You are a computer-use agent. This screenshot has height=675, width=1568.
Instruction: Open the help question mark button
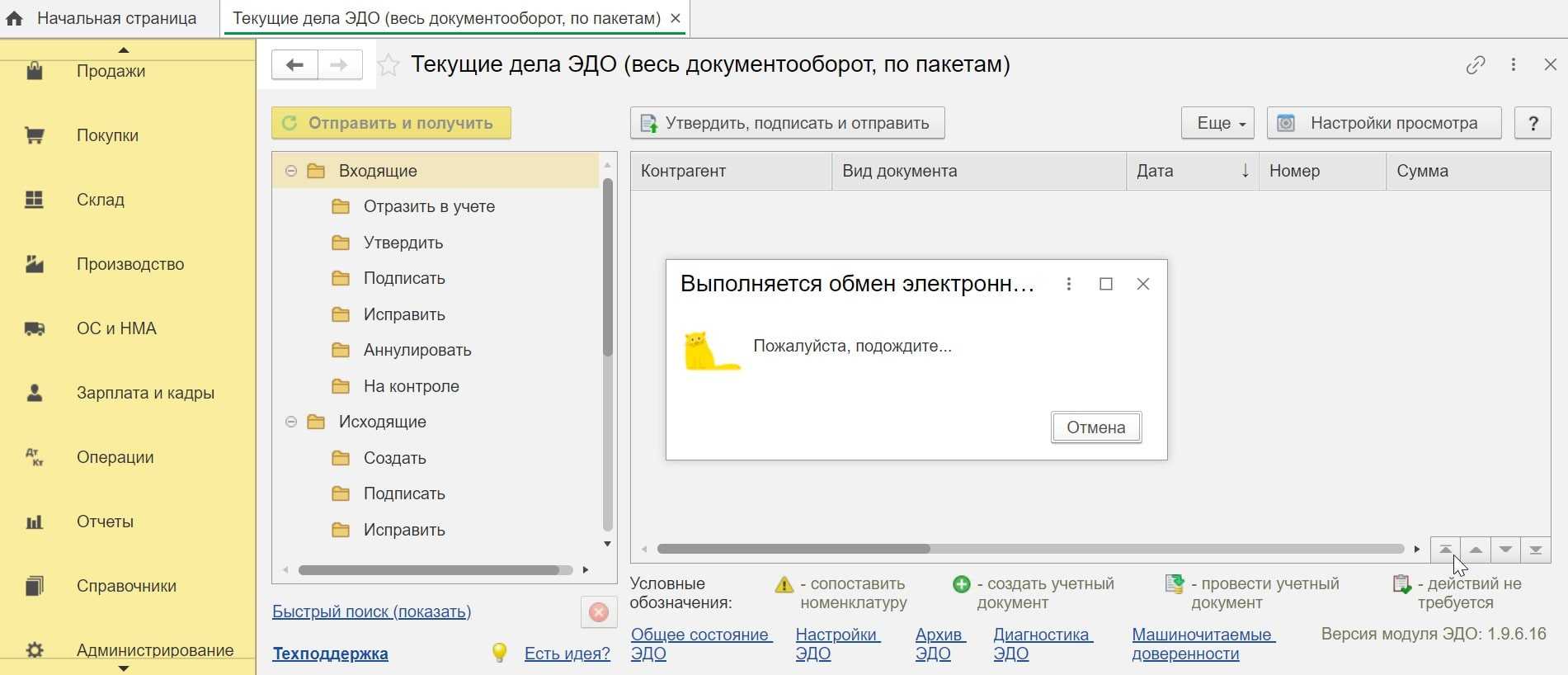(1533, 123)
